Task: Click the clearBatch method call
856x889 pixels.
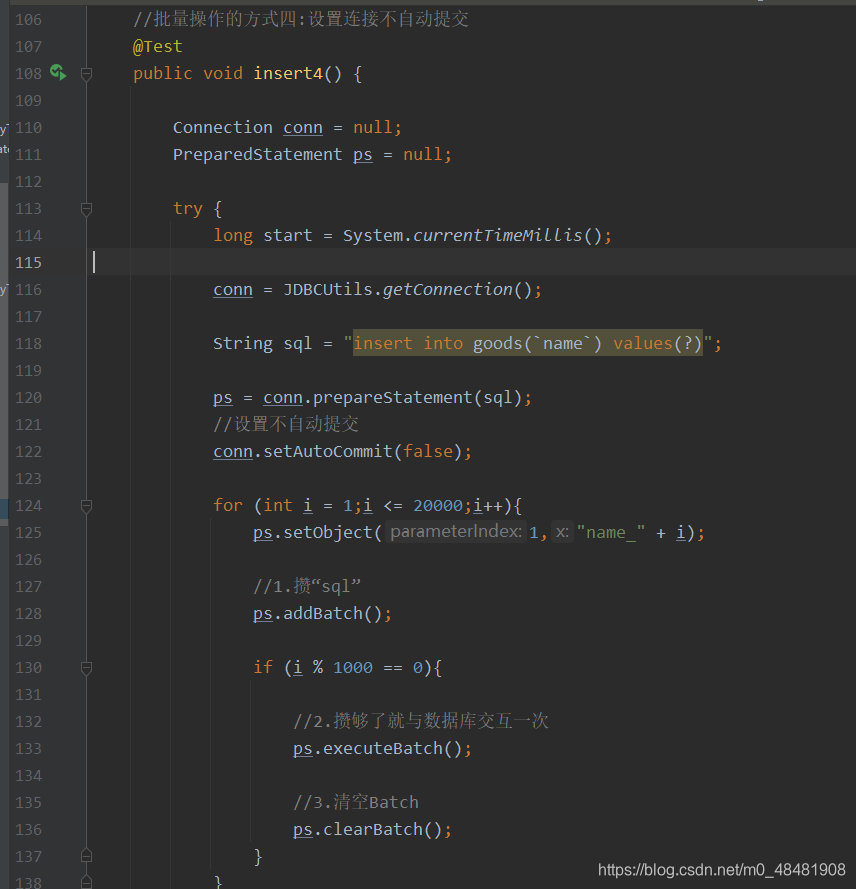Action: 372,829
